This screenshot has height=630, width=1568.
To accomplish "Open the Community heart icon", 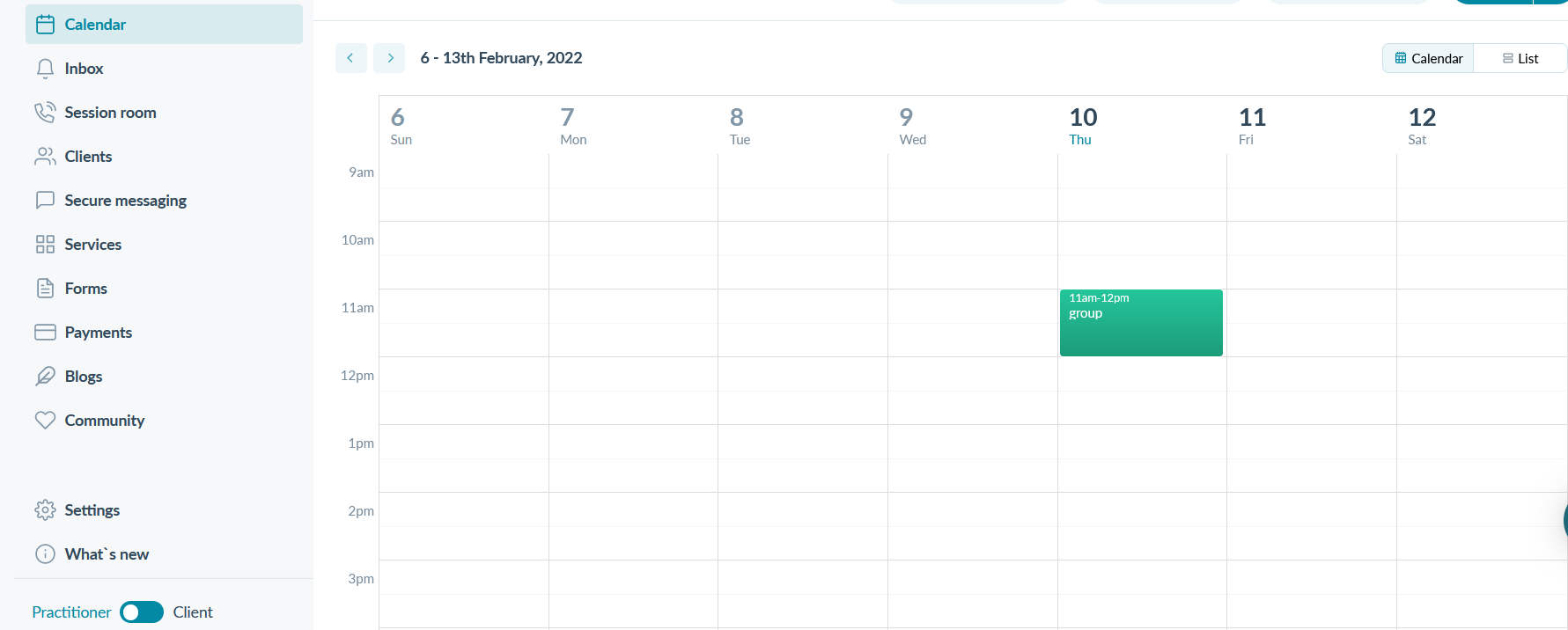I will click(45, 420).
